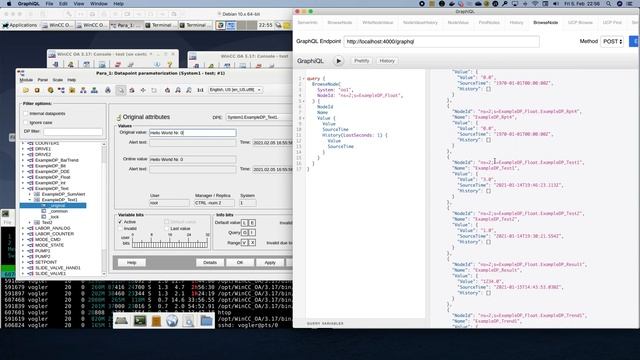
Task: Click the Help button in Para dialog
Action: [131, 262]
